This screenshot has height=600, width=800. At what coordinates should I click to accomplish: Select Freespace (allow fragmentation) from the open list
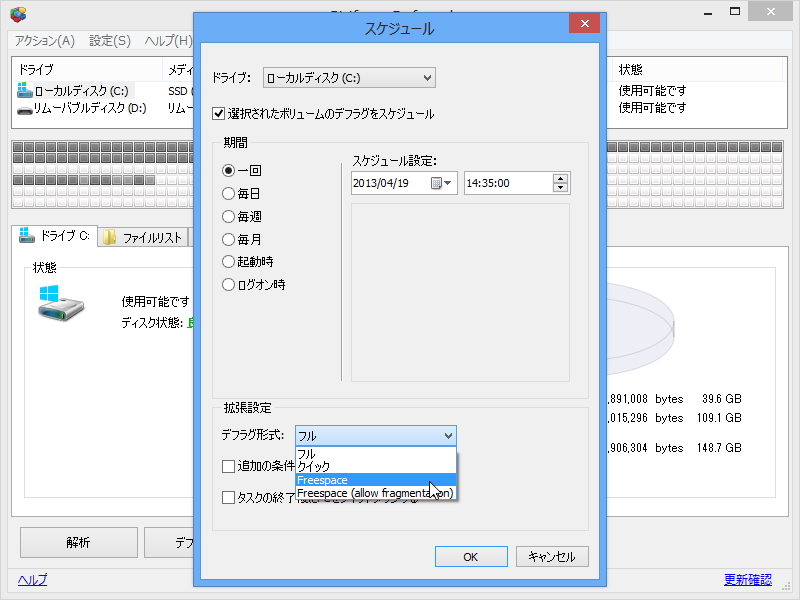(x=375, y=492)
